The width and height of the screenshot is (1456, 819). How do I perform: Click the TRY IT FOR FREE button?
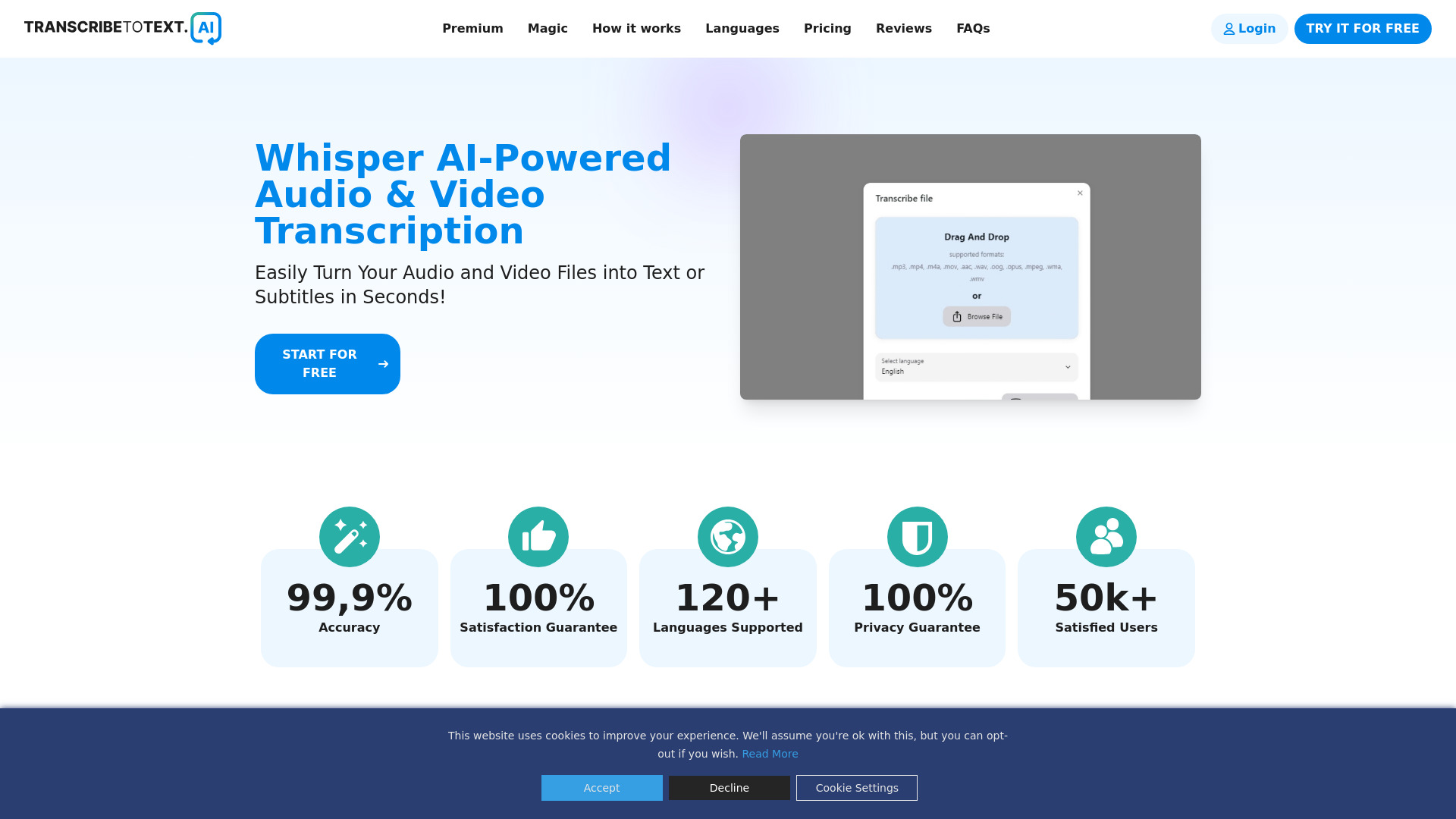click(1362, 28)
